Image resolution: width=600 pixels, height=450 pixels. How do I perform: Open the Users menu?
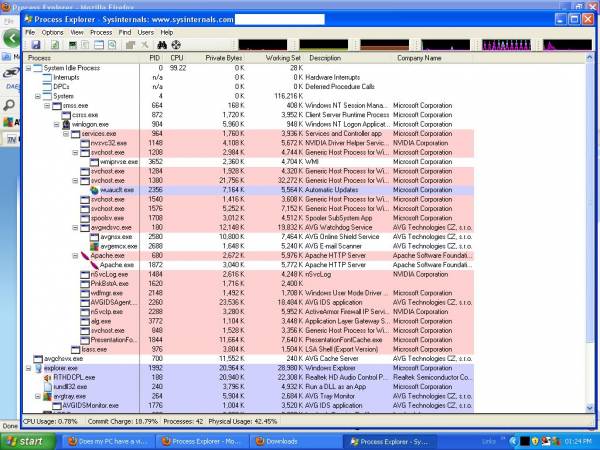pos(145,33)
